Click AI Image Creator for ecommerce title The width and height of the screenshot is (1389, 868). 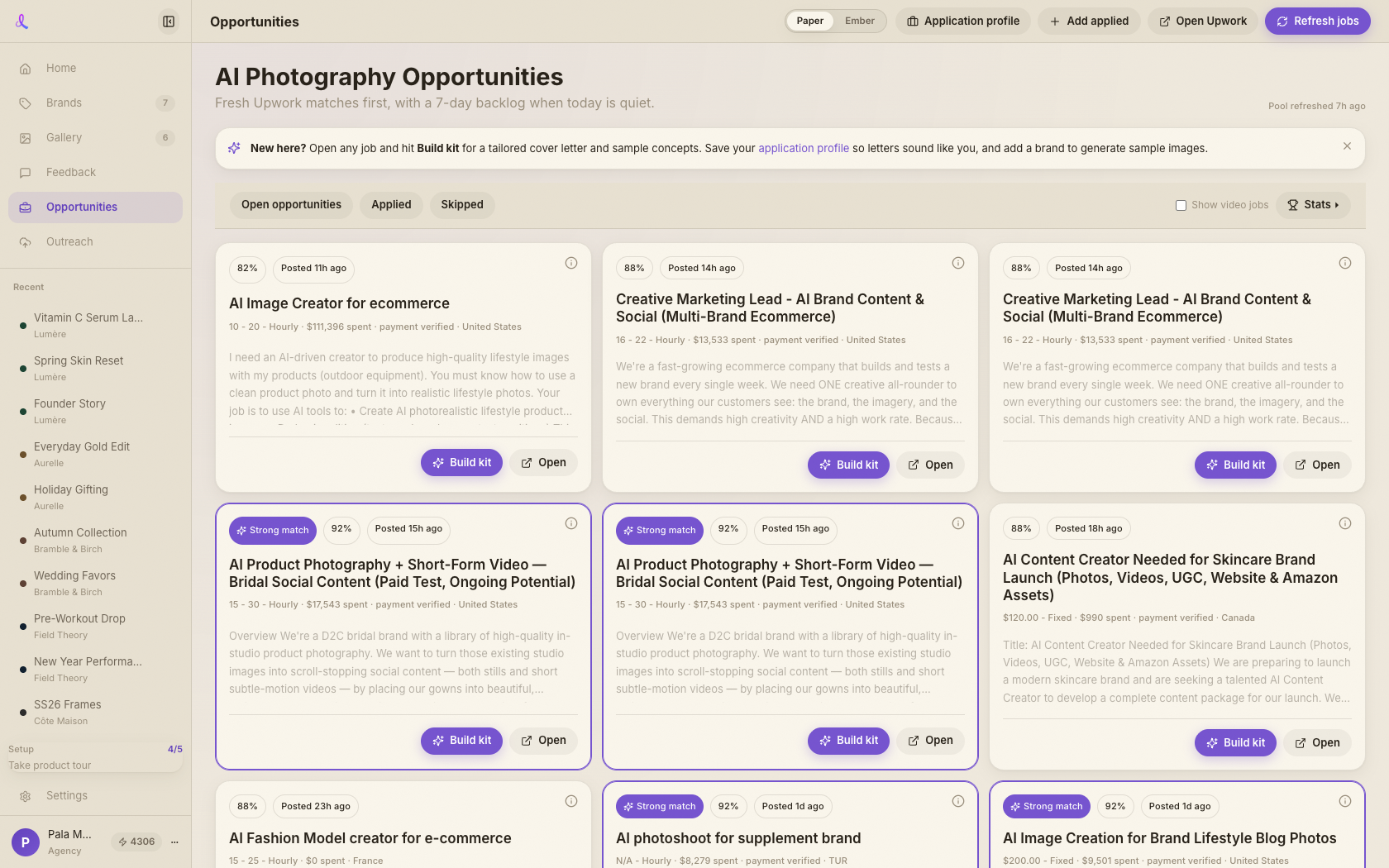tap(339, 303)
